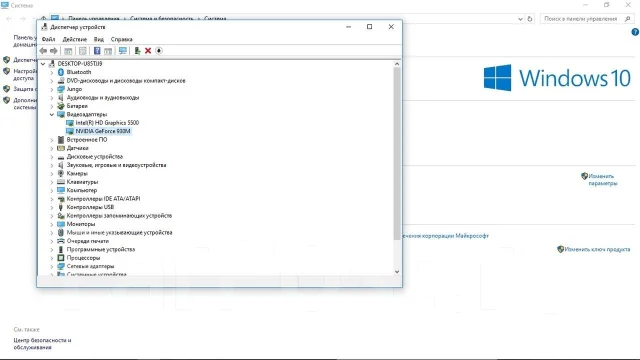Open the Вид menu
The width and height of the screenshot is (640, 360).
(99, 39)
